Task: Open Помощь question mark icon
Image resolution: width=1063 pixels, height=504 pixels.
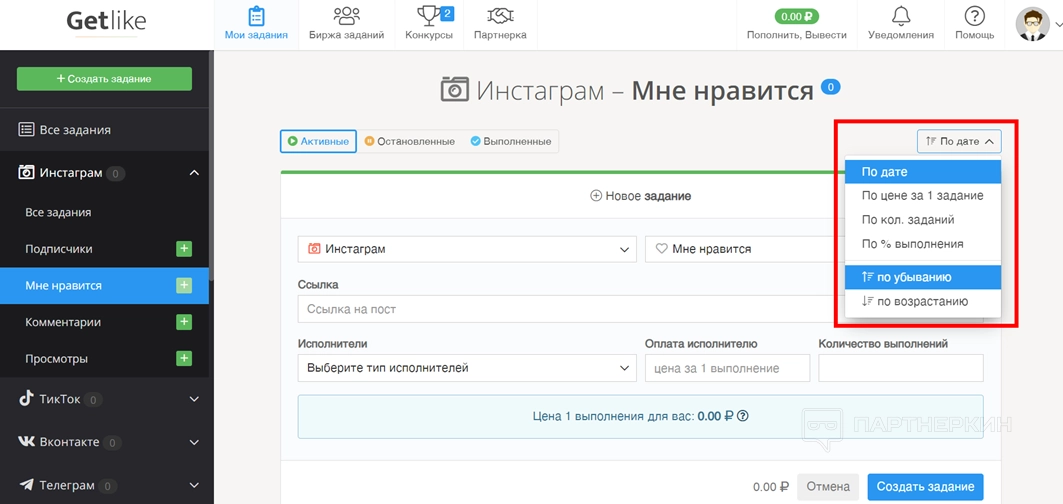Action: 974,24
